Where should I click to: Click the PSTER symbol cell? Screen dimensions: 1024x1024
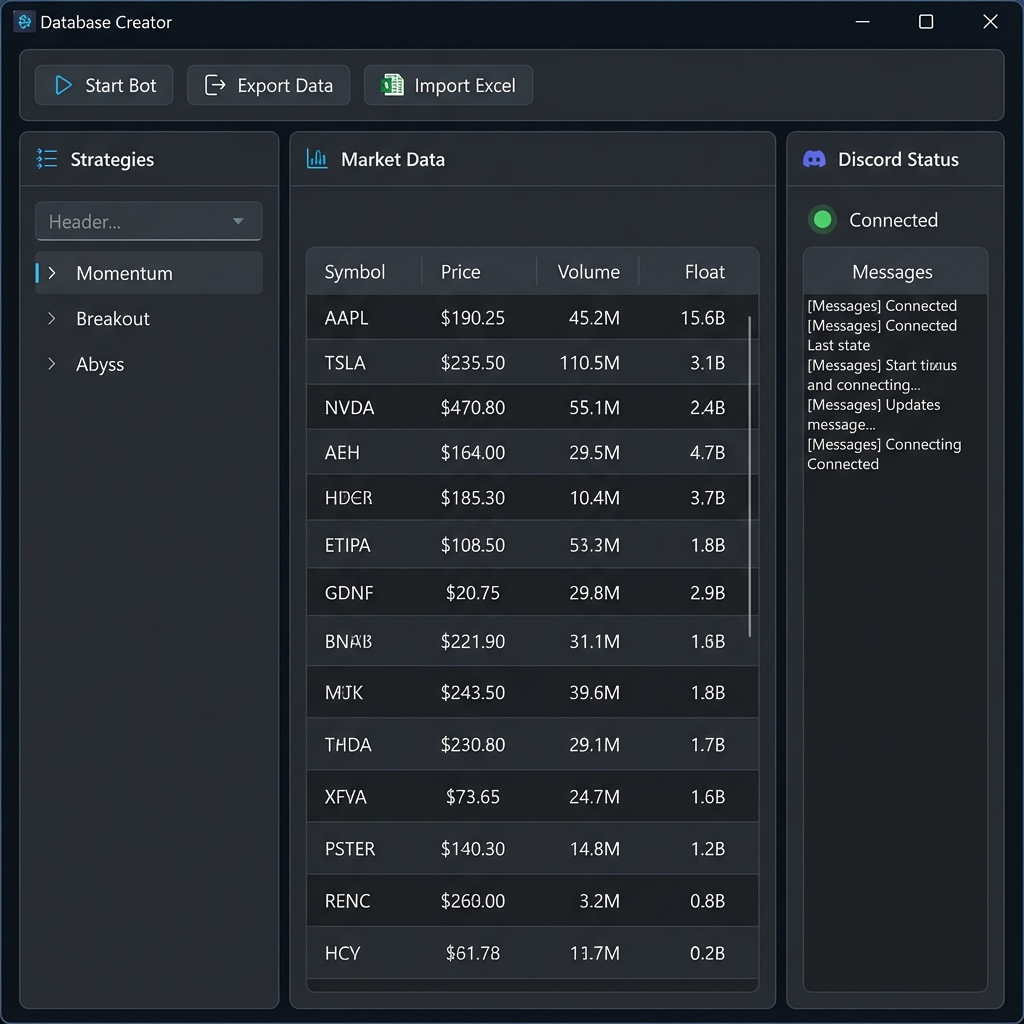point(350,849)
